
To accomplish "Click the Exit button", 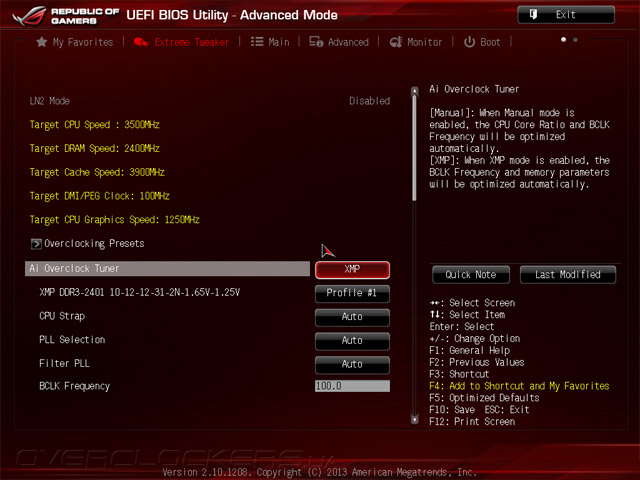I will point(566,15).
